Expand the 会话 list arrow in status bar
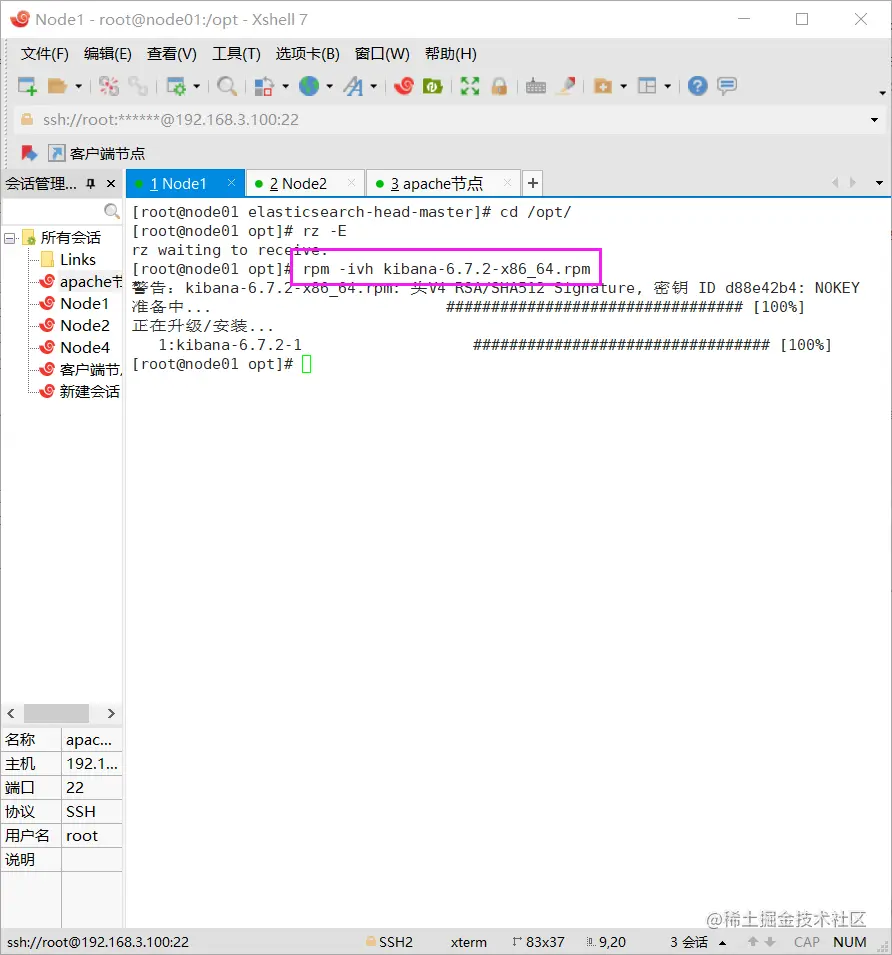 723,942
